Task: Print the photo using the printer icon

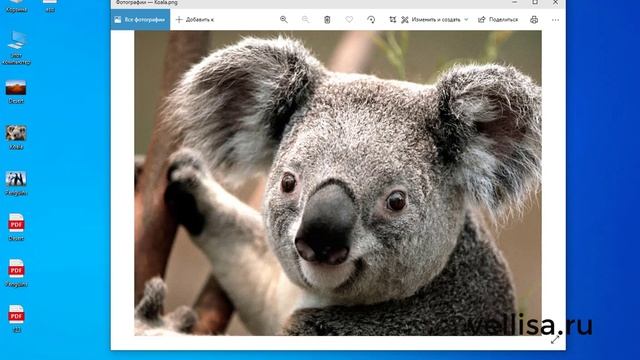Action: (x=534, y=20)
